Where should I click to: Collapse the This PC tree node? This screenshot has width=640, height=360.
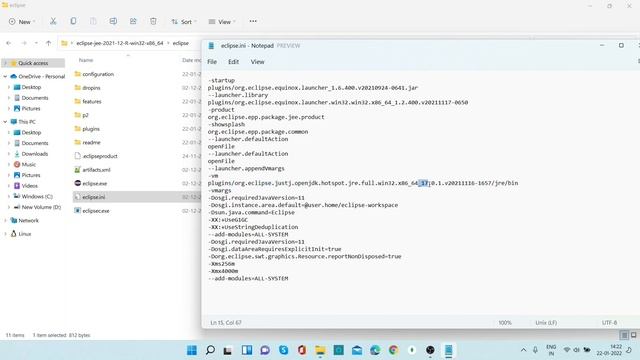coord(5,122)
